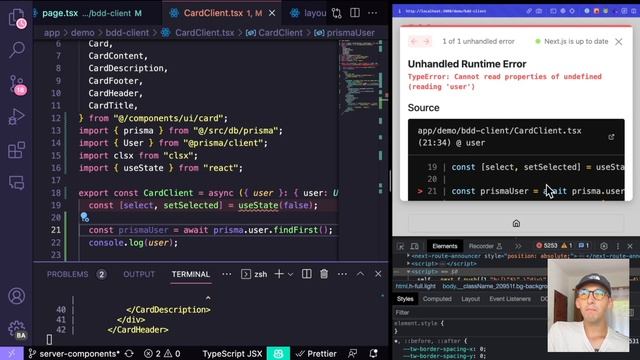Activate the DevTools inspect element picker

click(x=400, y=246)
